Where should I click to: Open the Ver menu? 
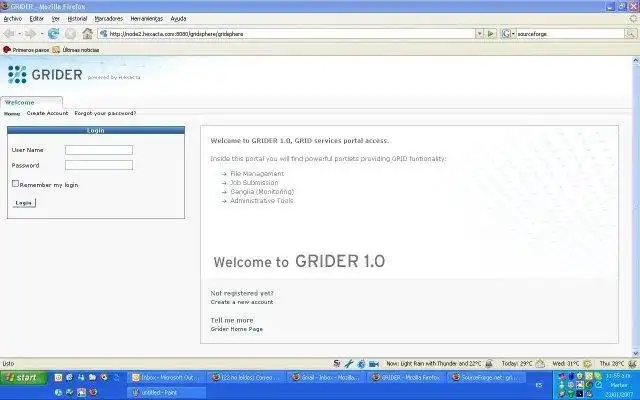[56, 19]
